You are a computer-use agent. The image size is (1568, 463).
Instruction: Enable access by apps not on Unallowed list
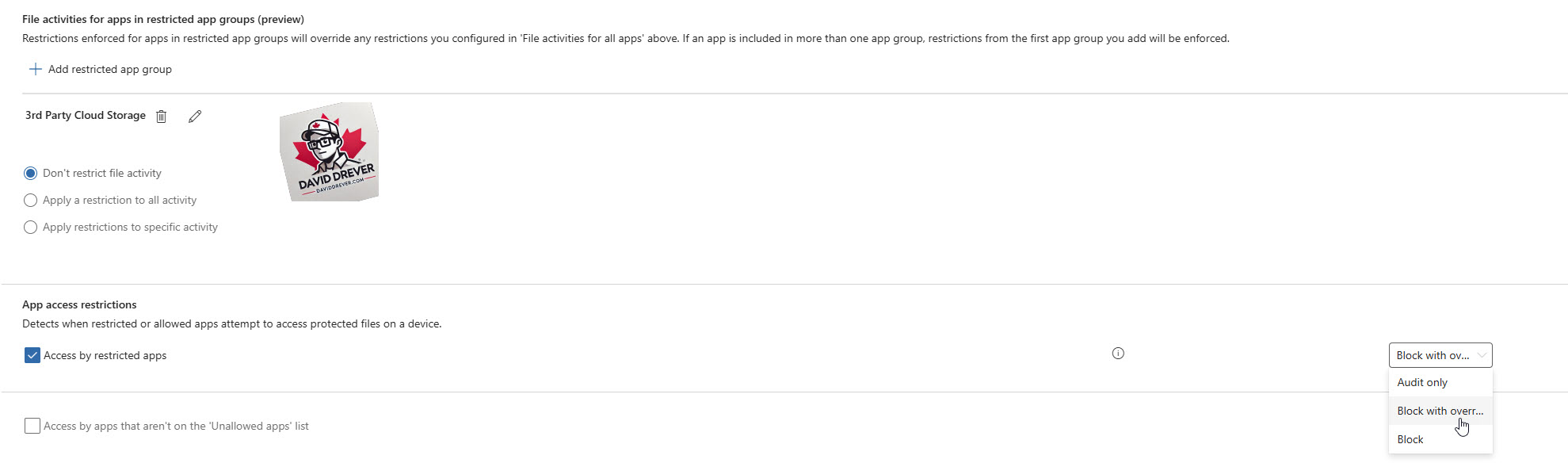(32, 426)
